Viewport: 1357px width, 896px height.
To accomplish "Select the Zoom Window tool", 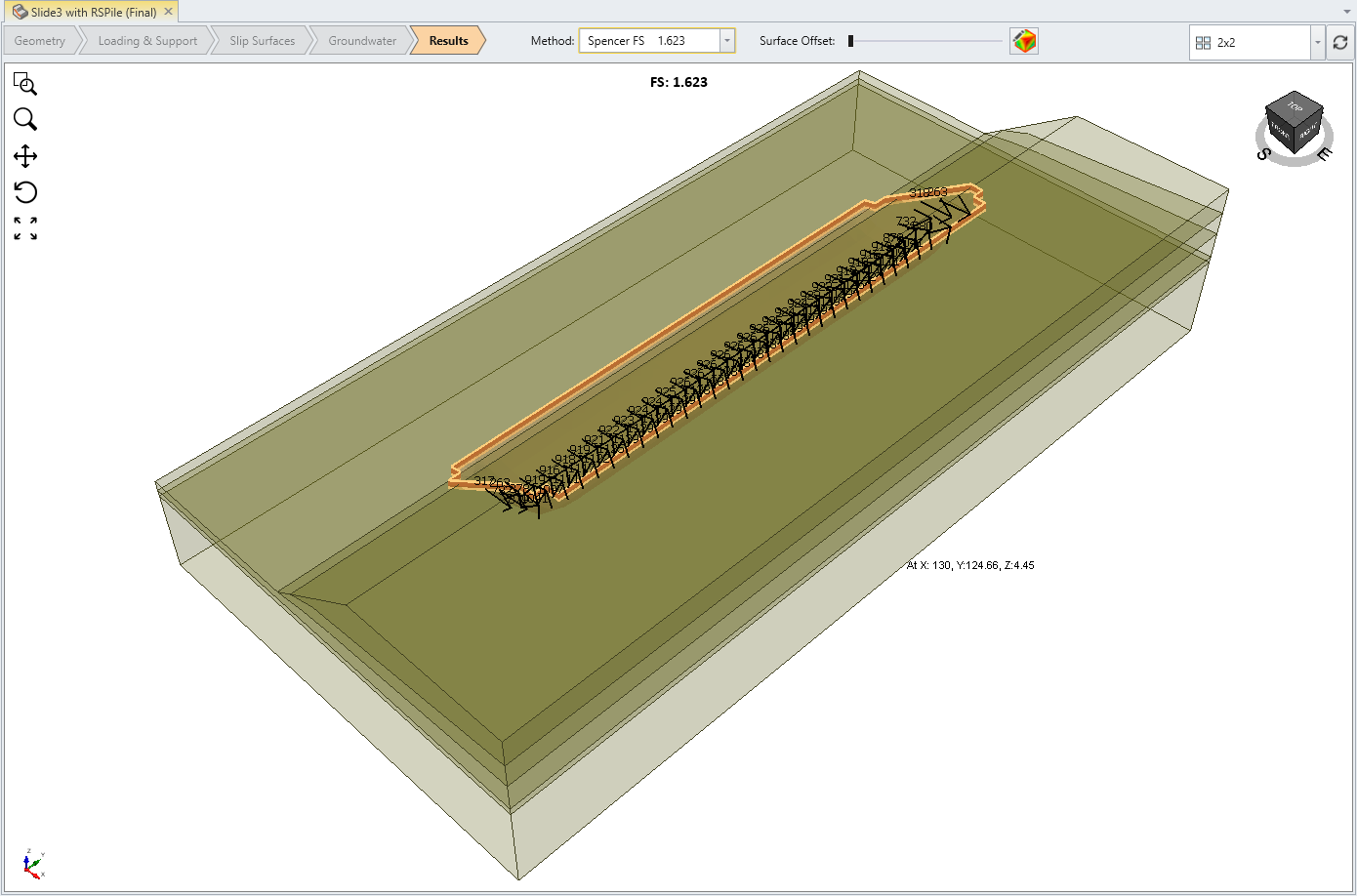I will click(25, 84).
